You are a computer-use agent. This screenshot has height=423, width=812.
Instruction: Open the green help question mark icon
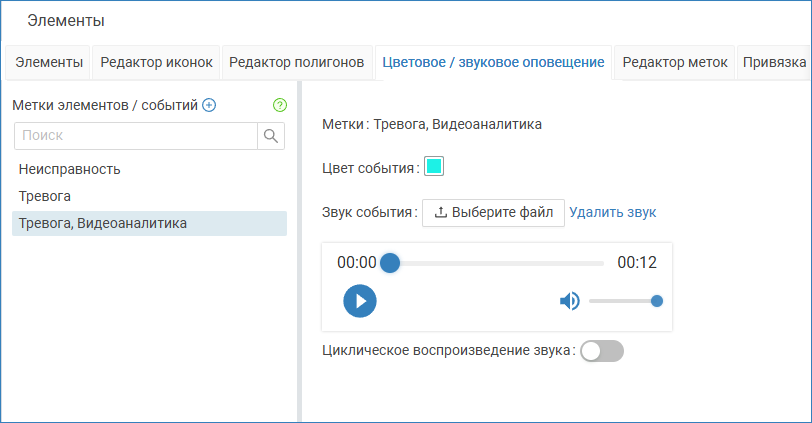click(x=280, y=105)
